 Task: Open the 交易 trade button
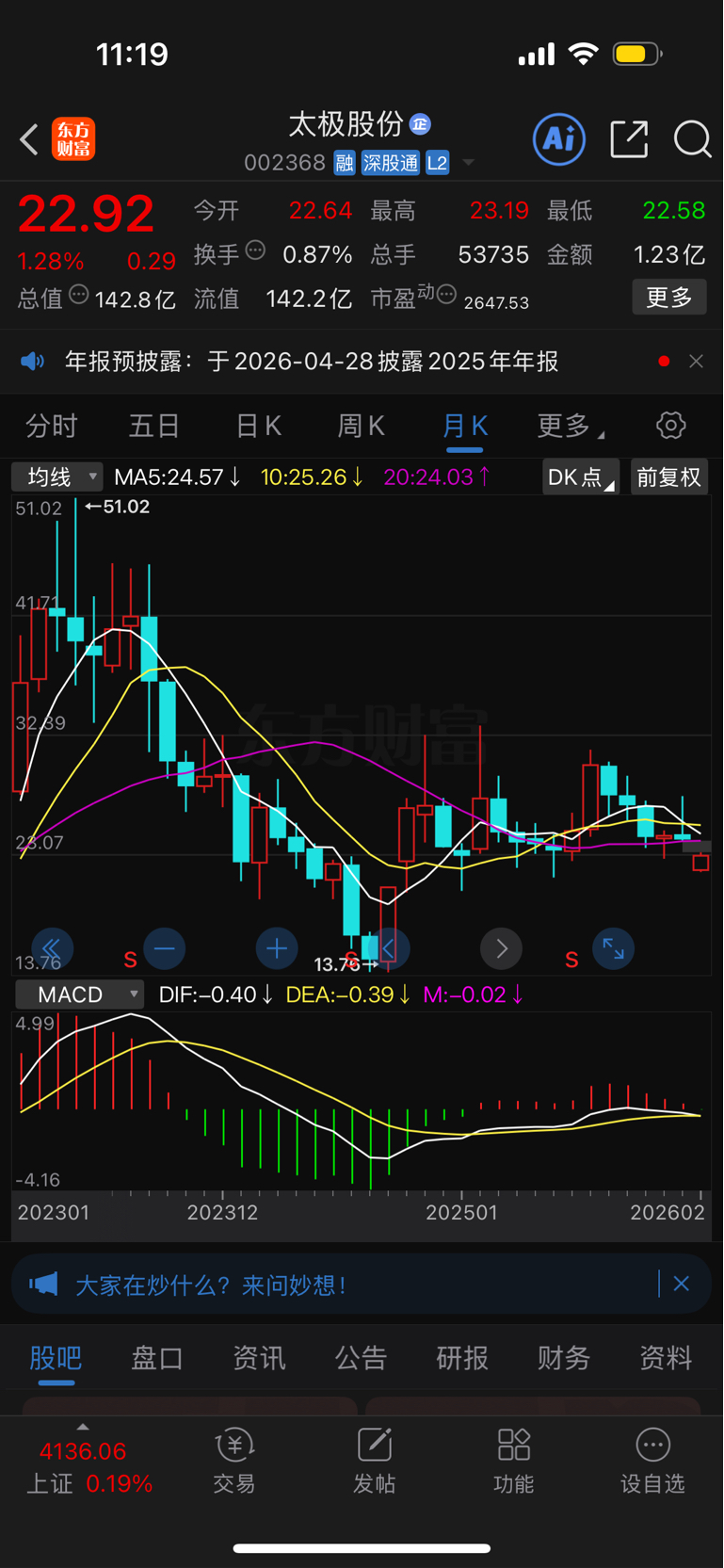tap(234, 1462)
